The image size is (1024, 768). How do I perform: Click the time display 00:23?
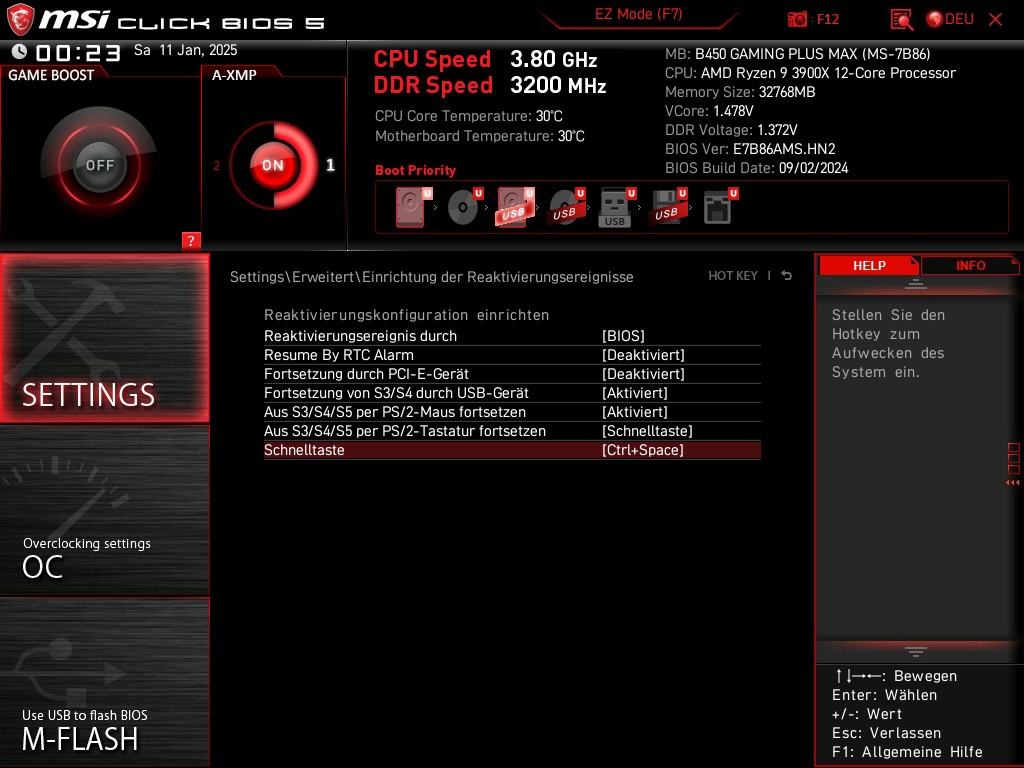click(78, 52)
